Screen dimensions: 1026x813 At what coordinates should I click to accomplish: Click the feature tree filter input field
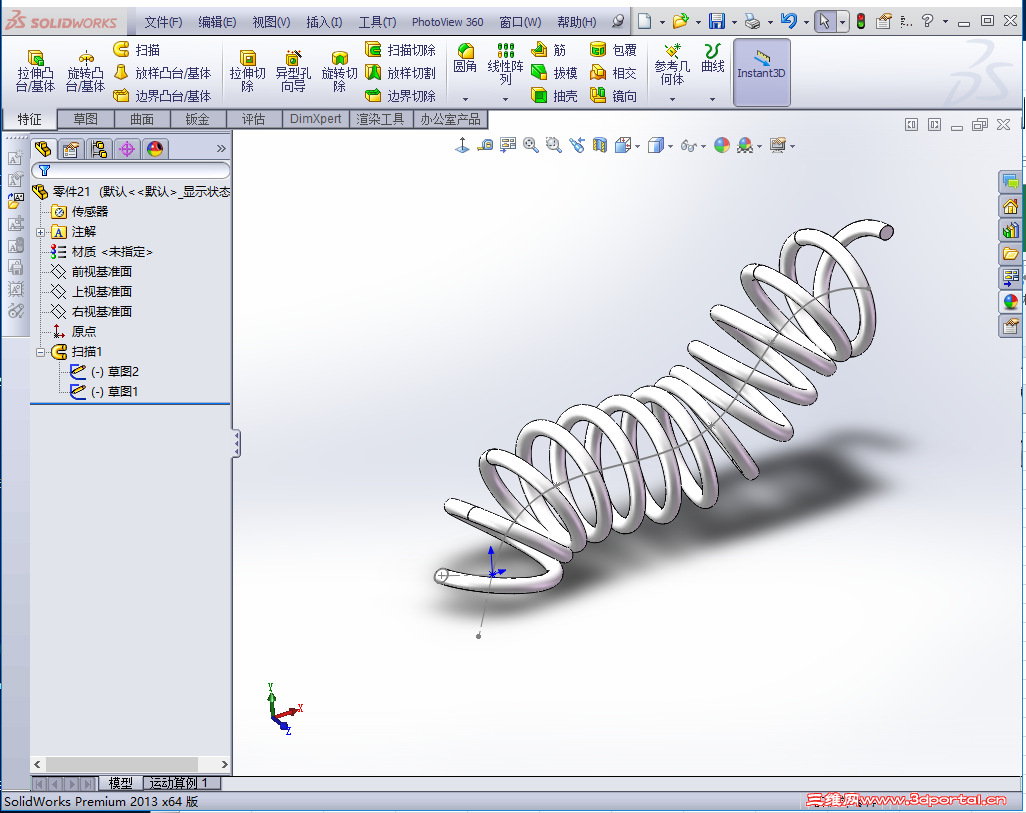tap(130, 170)
